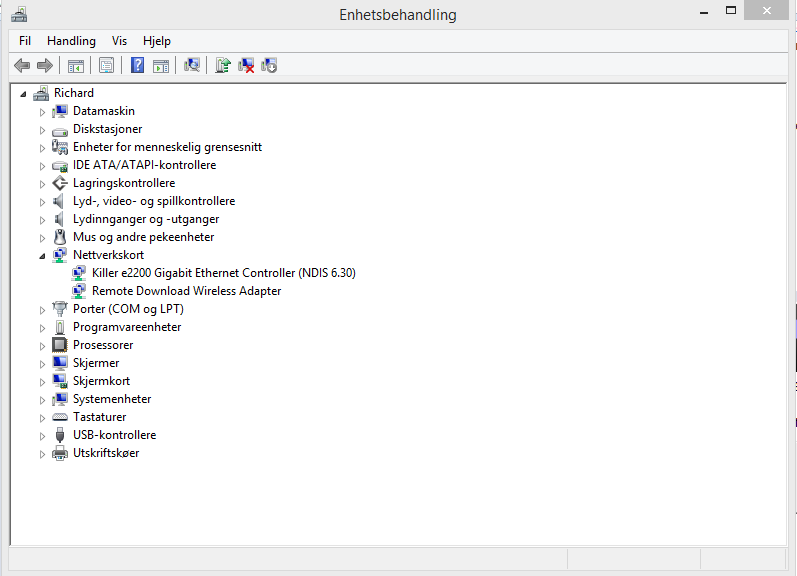This screenshot has width=797, height=576.
Task: Toggle the action pane toolbar icon
Action: coord(161,66)
